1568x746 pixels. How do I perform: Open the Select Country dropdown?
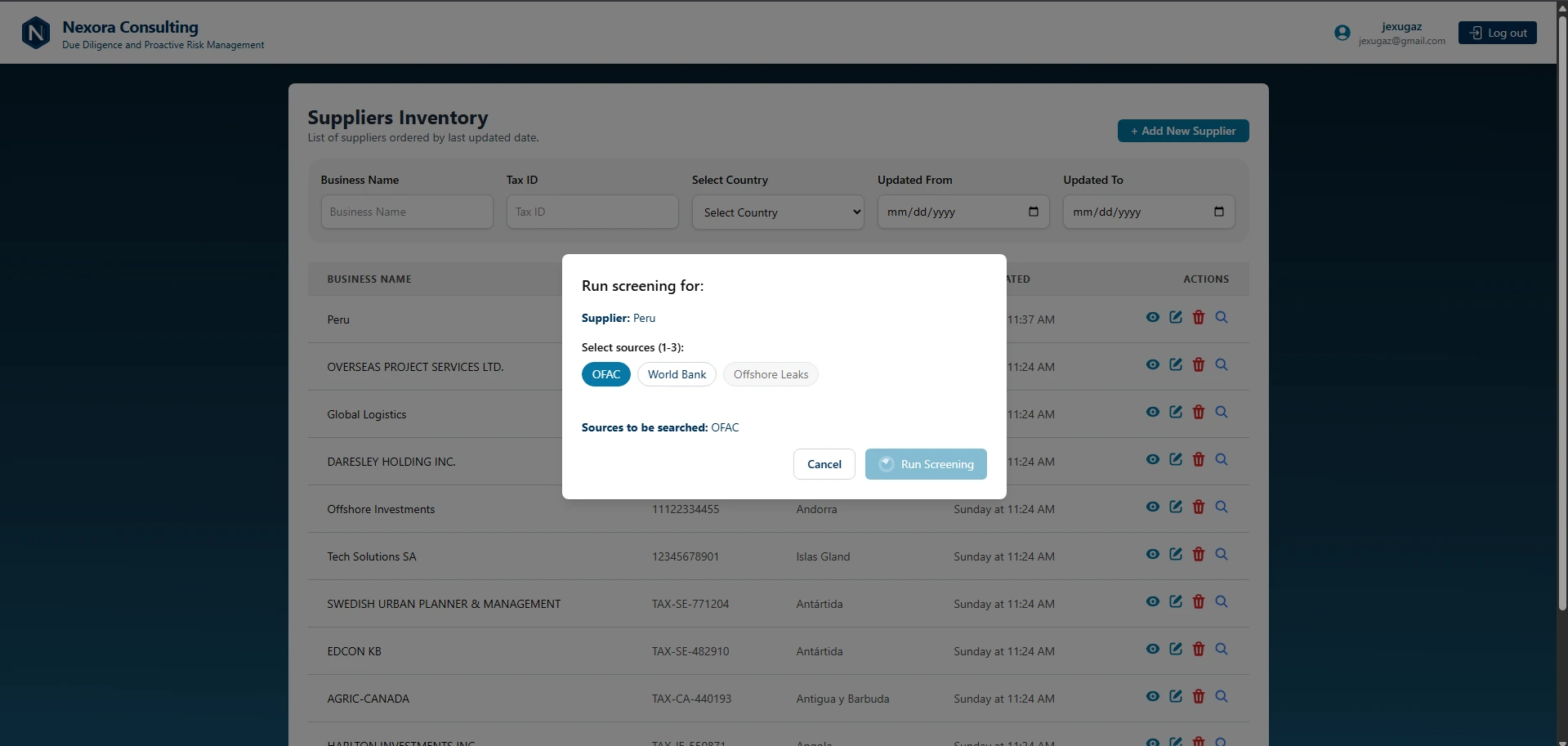pos(778,212)
